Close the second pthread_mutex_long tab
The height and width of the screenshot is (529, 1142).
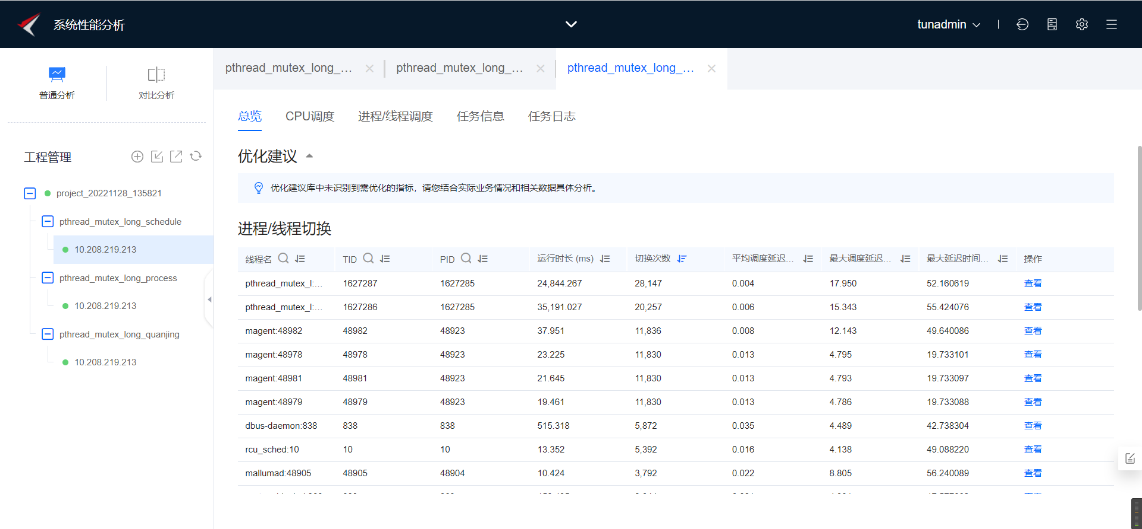[540, 68]
